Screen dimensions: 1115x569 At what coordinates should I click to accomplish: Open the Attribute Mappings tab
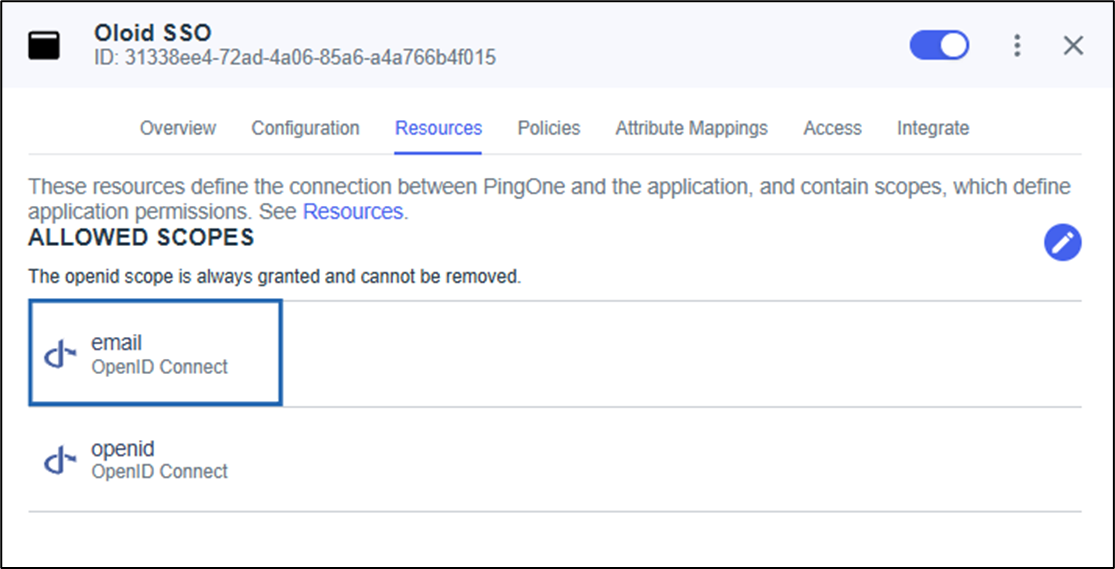click(692, 129)
